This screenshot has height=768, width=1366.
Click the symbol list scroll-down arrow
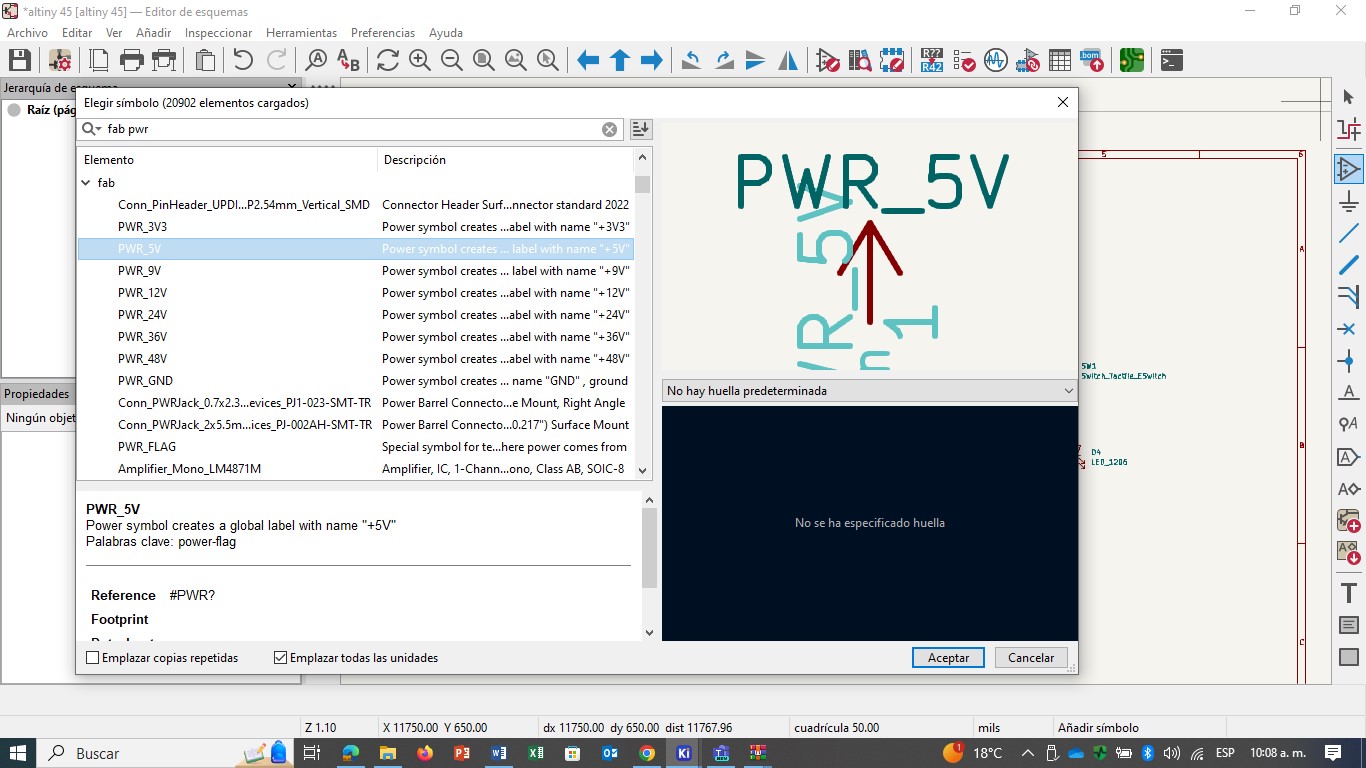(642, 470)
